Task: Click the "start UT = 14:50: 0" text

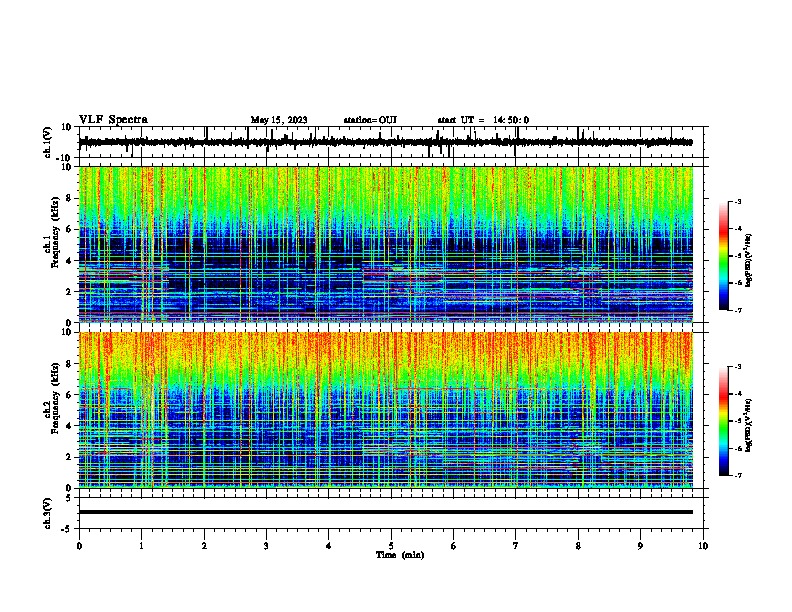Action: click(483, 120)
